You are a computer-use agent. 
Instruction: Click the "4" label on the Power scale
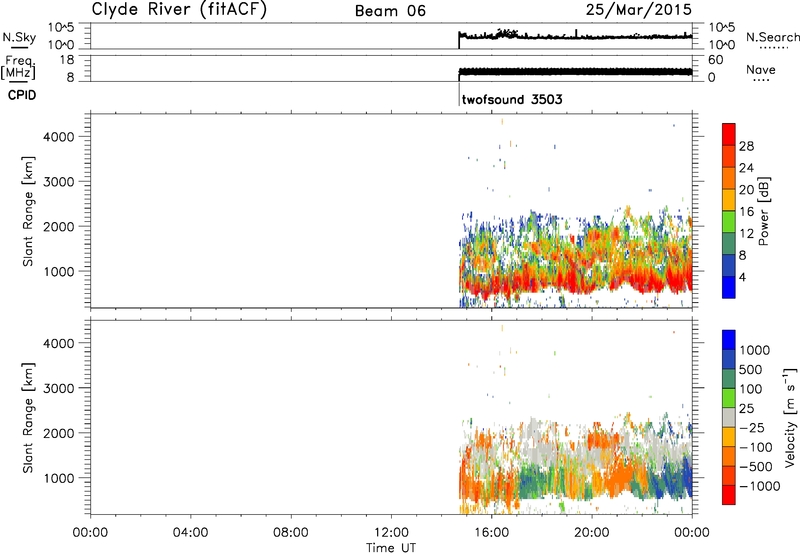742,277
